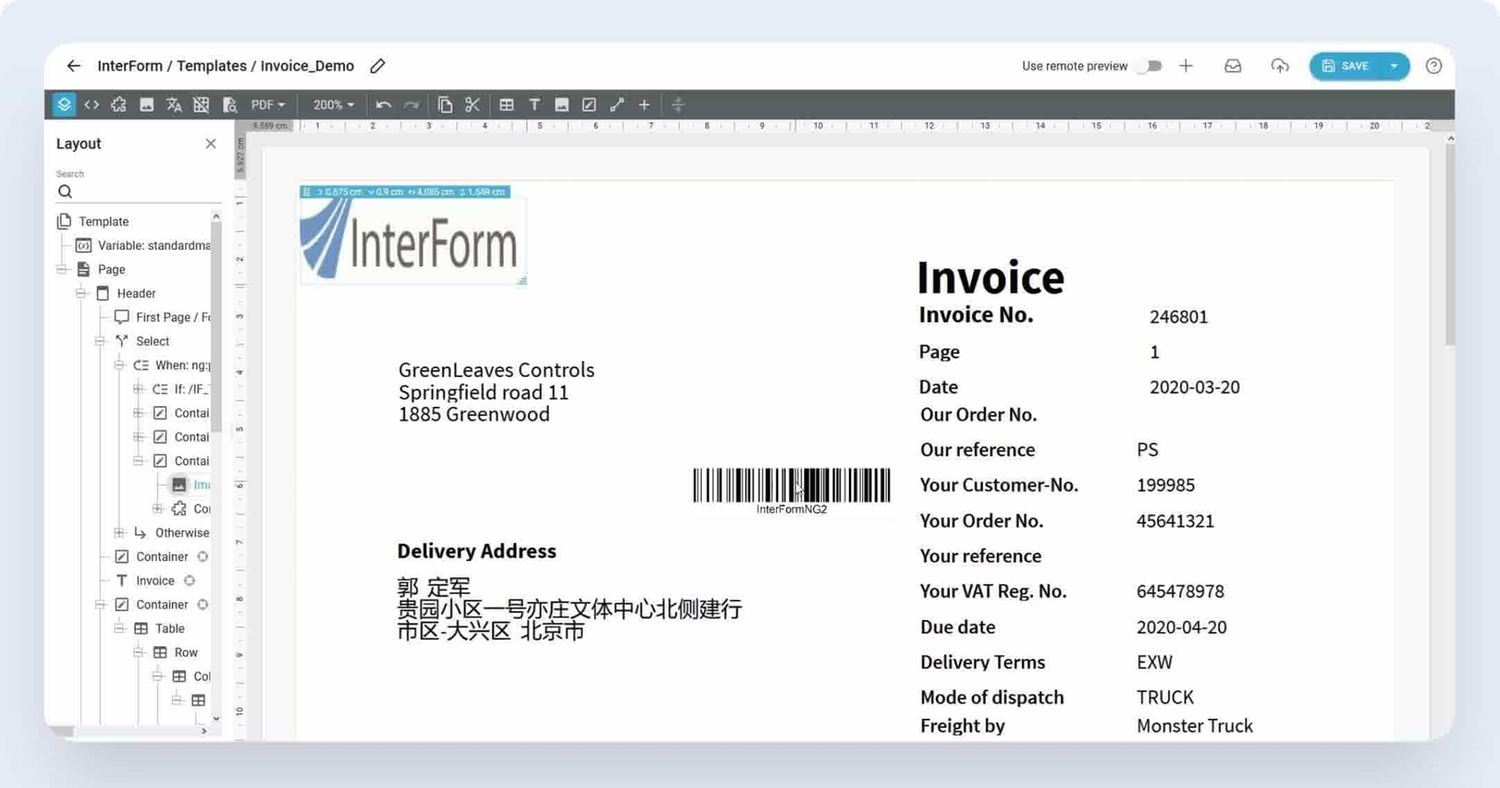Viewport: 1500px width, 788px height.
Task: Click the envelope icon near the top right
Action: click(1233, 65)
